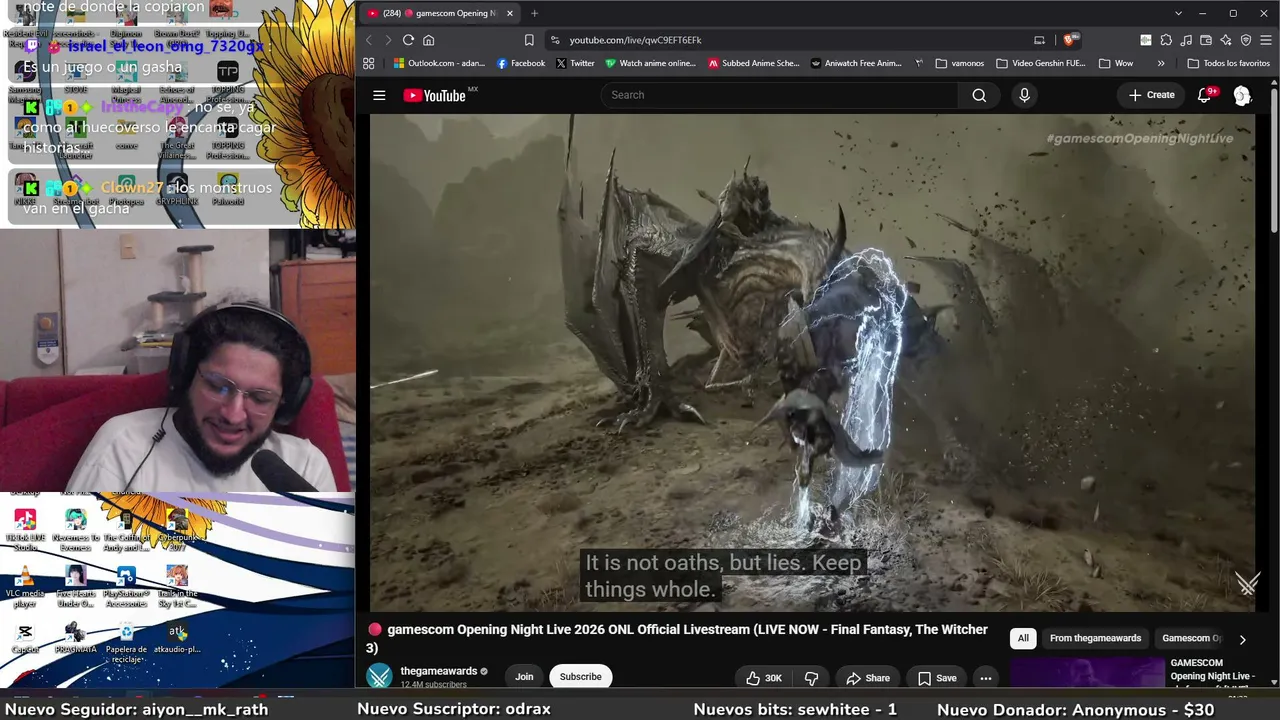Viewport: 1280px width, 720px height.
Task: Show more bookmarks with the overflow chevron
Action: (x=1161, y=63)
